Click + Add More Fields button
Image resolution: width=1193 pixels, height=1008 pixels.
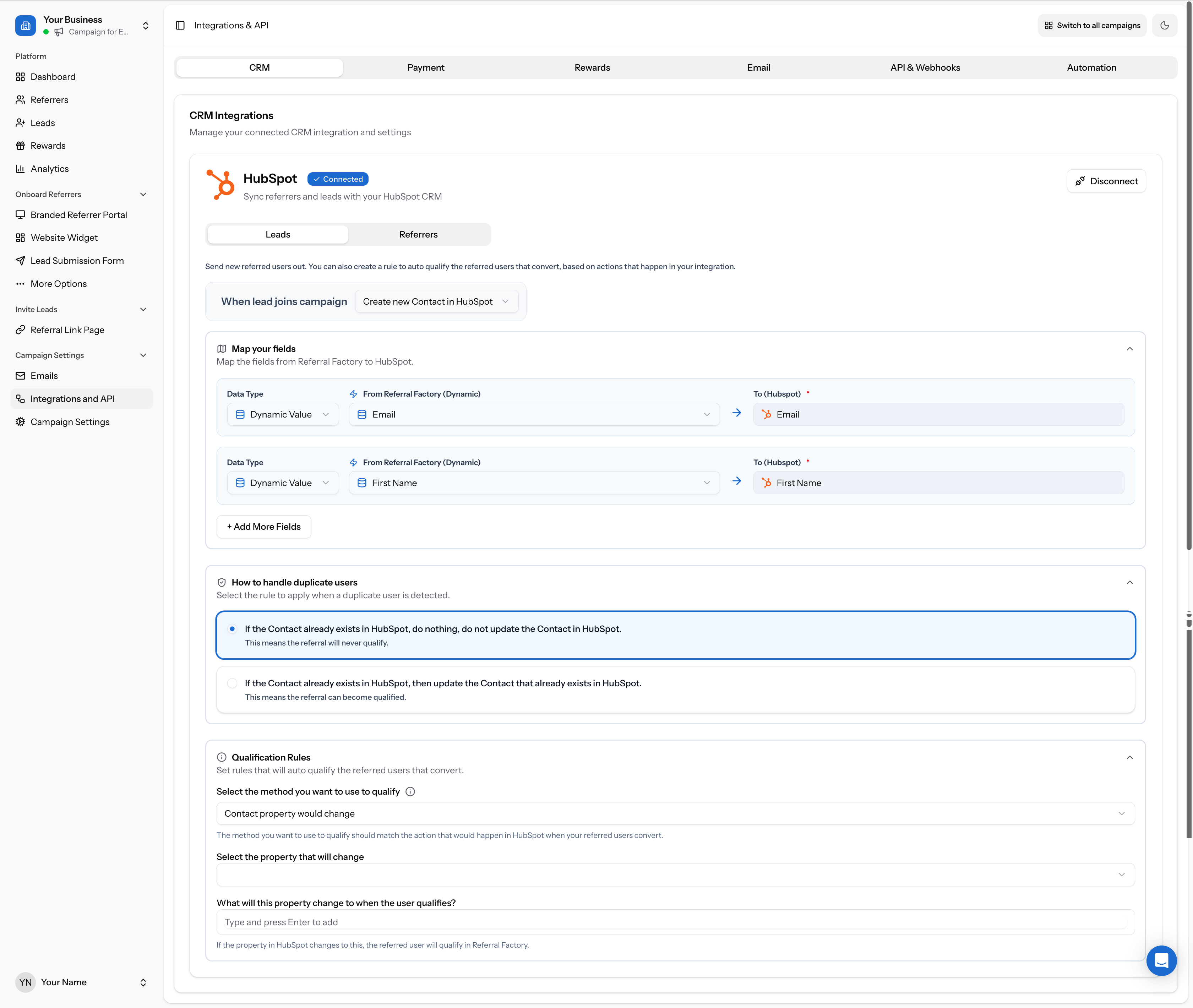pyautogui.click(x=263, y=526)
